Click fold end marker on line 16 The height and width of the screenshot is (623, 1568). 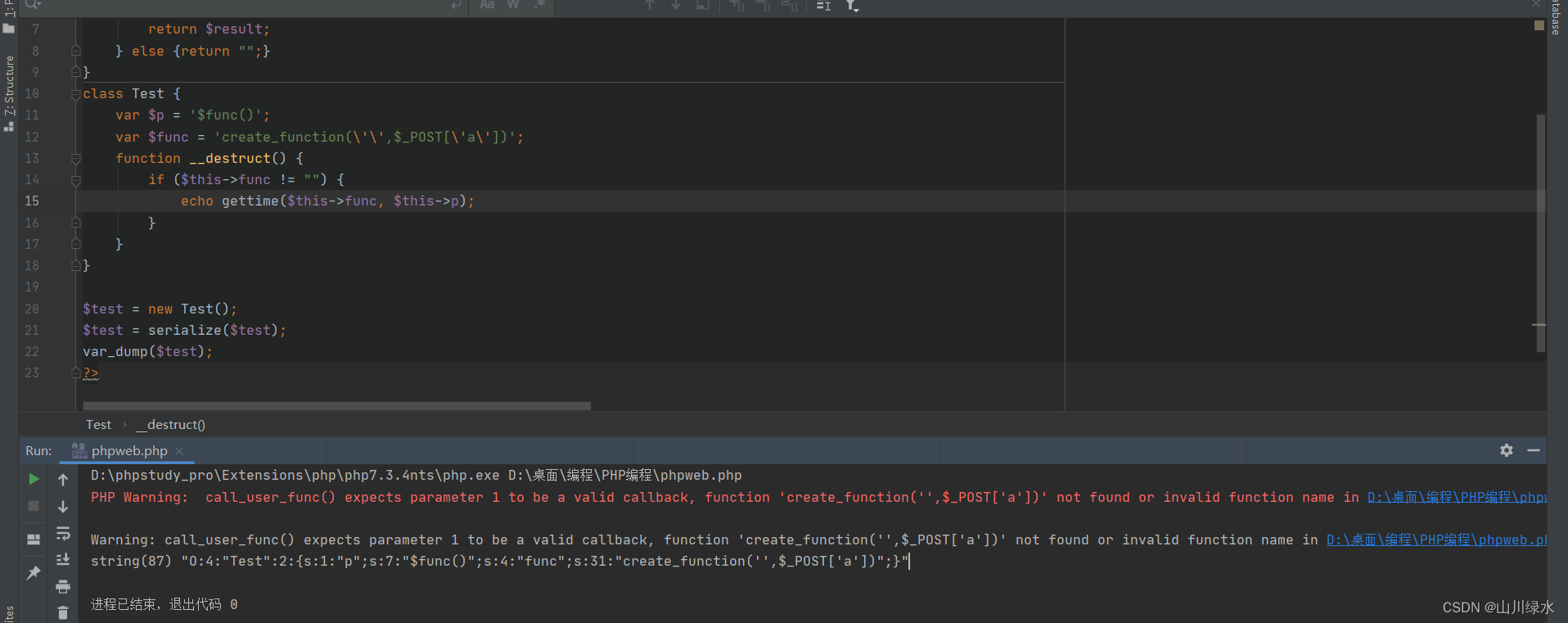pos(75,223)
